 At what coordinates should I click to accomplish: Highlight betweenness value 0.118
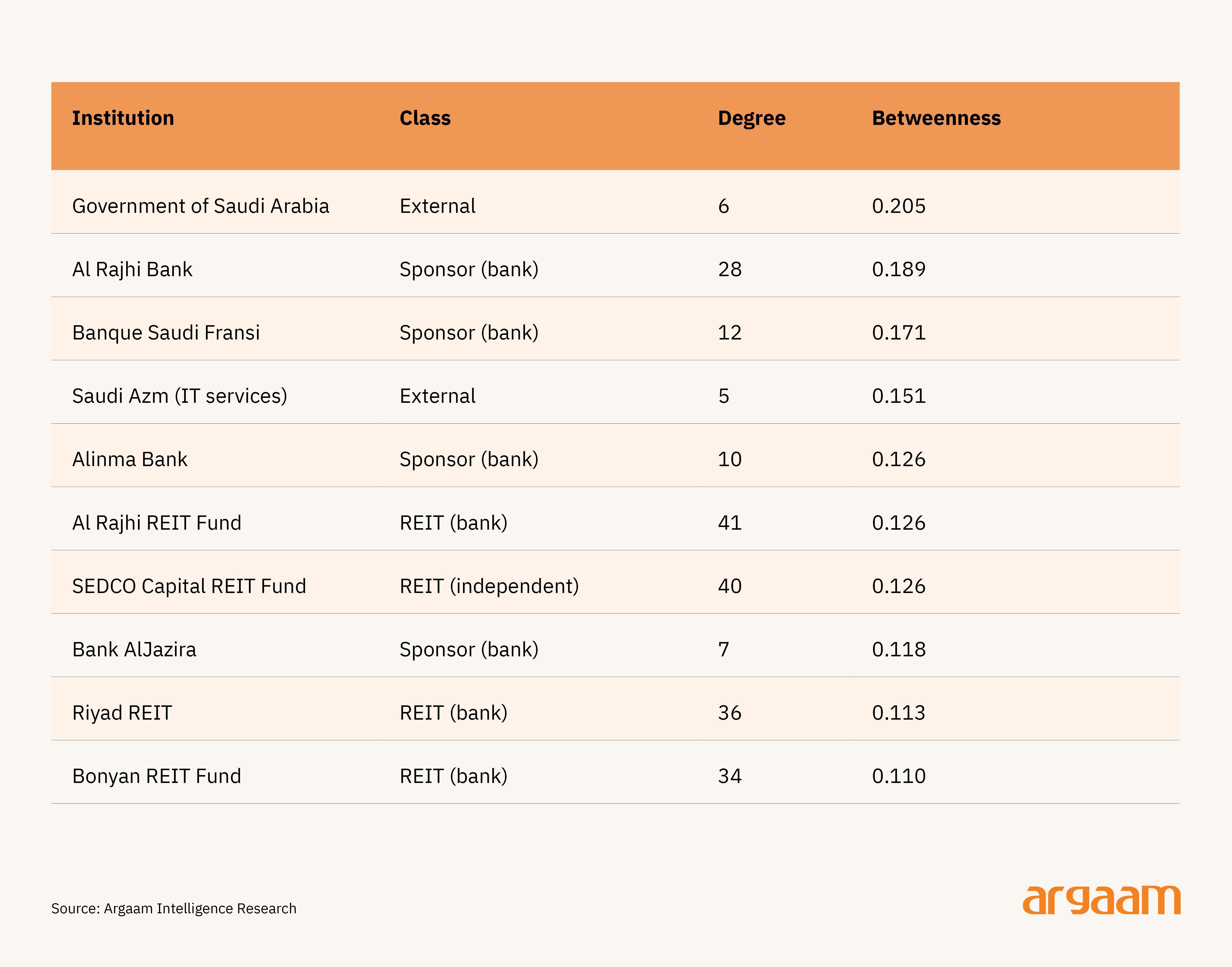(x=899, y=650)
